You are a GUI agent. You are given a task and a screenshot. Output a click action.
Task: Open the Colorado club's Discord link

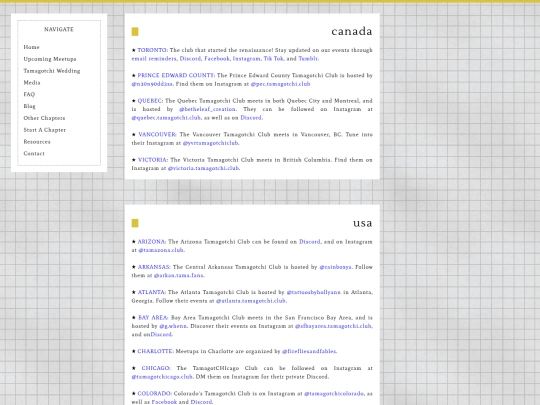201,402
